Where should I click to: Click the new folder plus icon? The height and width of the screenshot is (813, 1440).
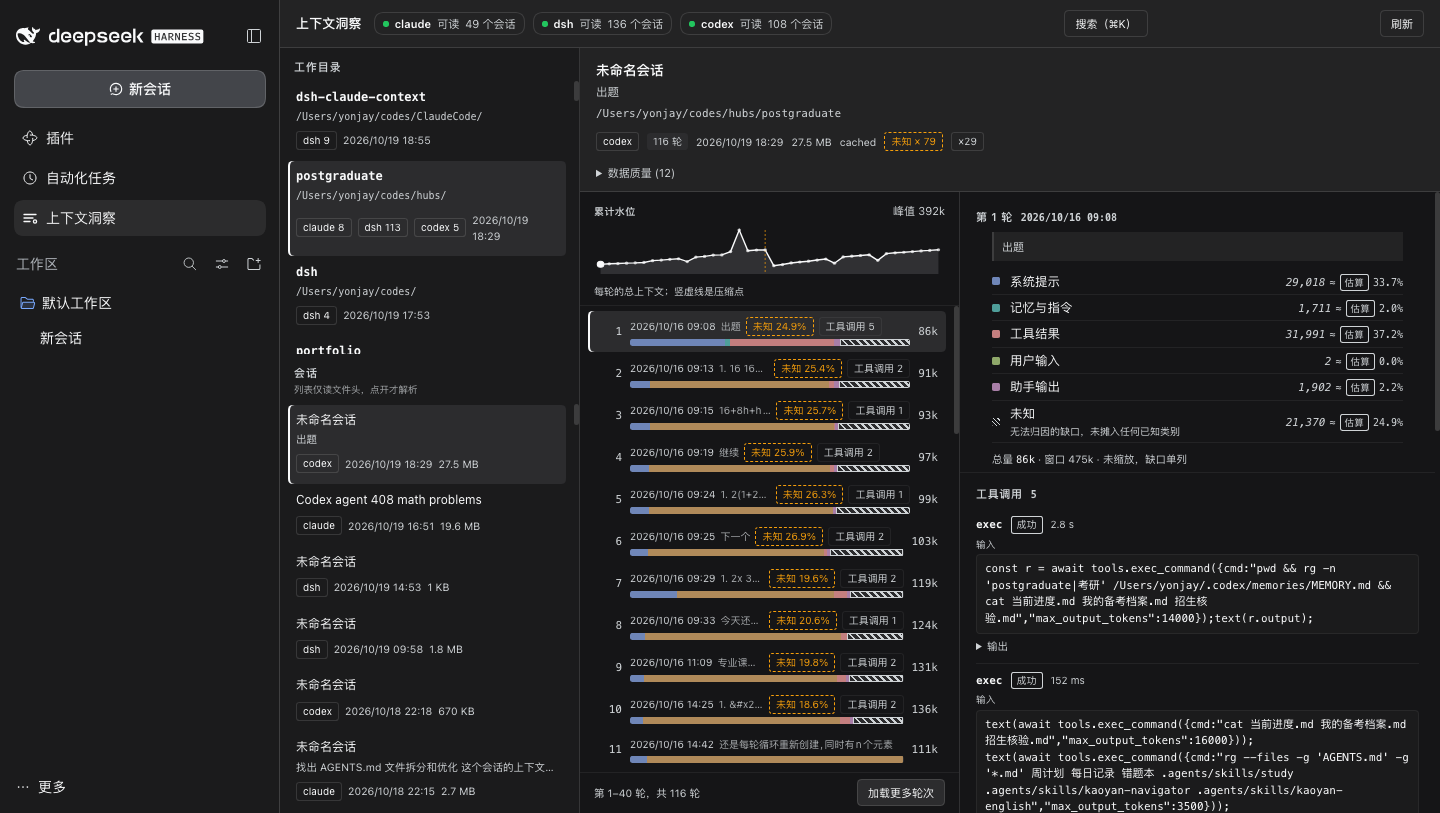pyautogui.click(x=254, y=264)
